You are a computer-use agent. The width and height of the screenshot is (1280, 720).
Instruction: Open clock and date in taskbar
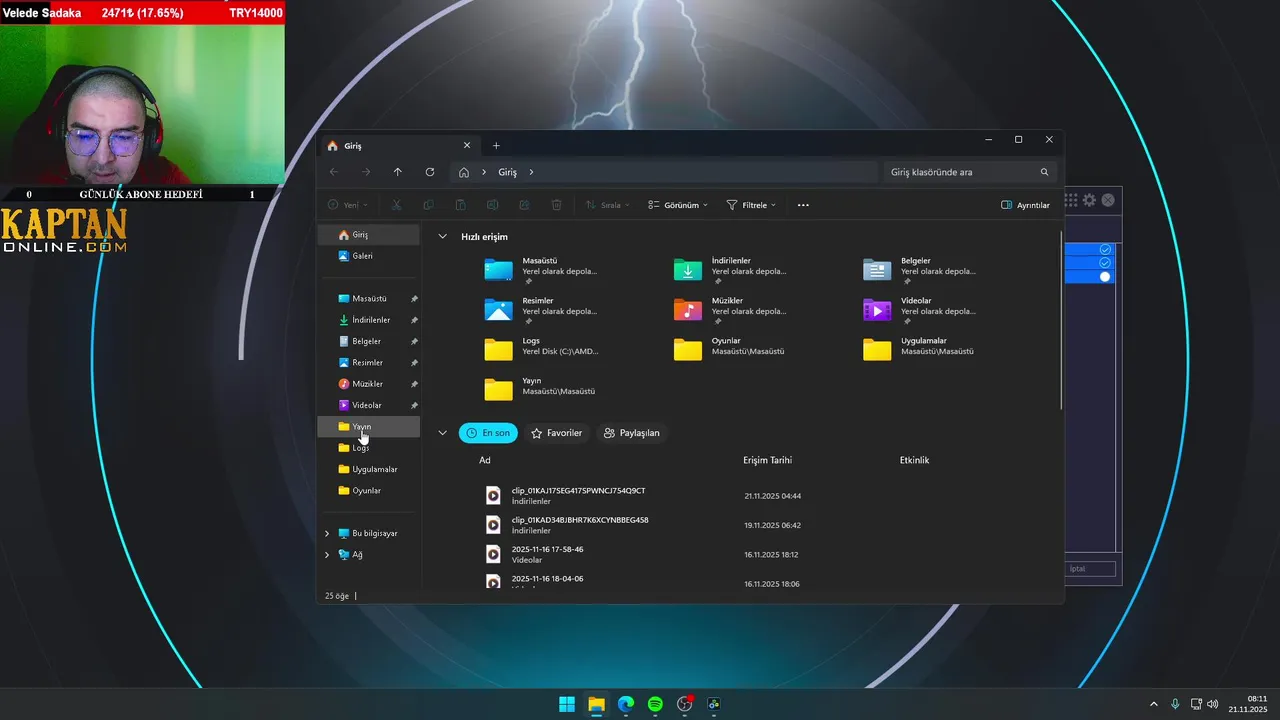pos(1248,704)
